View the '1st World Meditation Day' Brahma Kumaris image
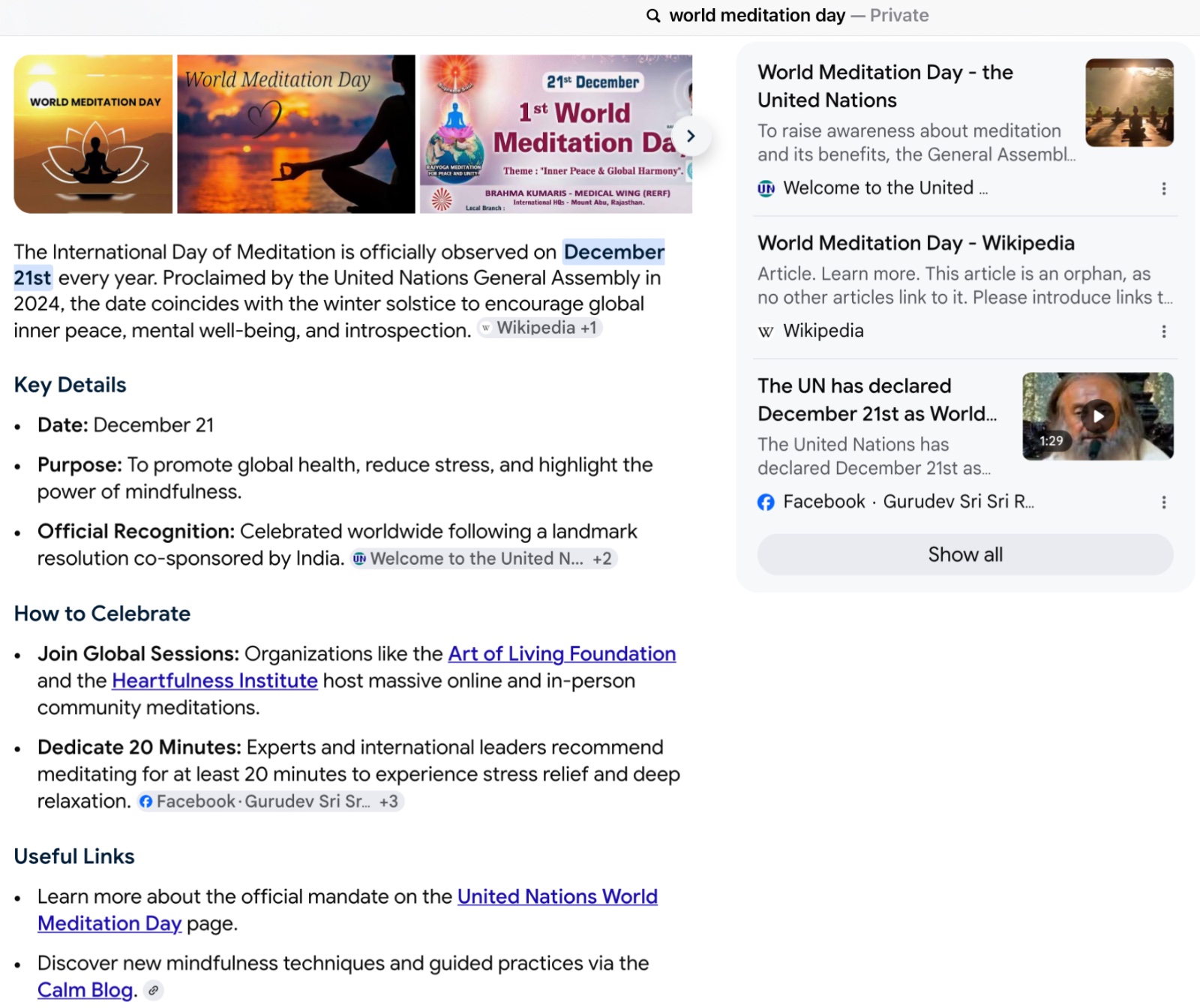Viewport: 1200px width, 1008px height. (556, 134)
